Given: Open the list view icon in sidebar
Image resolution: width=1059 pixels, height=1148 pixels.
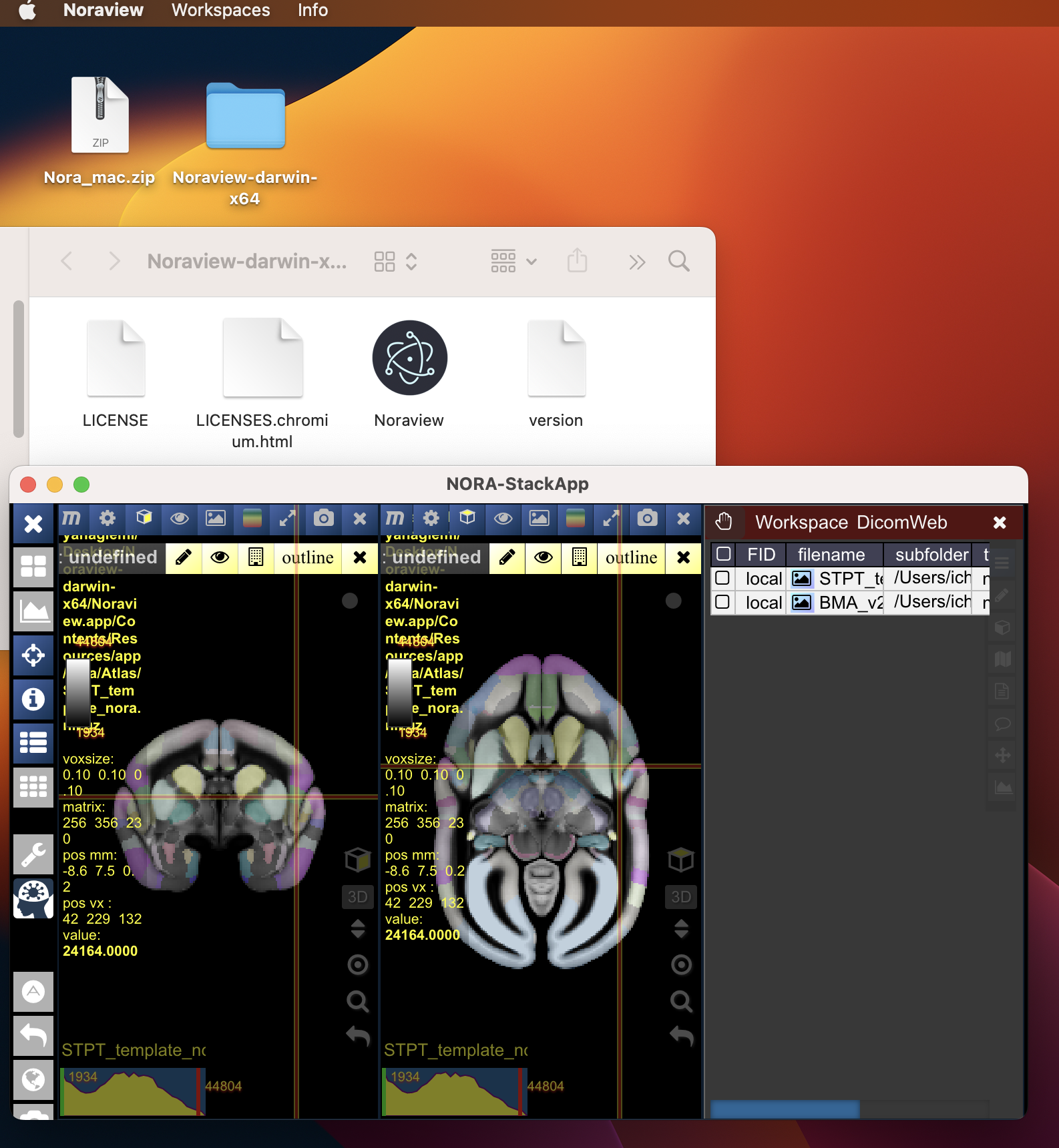Looking at the screenshot, I should click(x=33, y=743).
